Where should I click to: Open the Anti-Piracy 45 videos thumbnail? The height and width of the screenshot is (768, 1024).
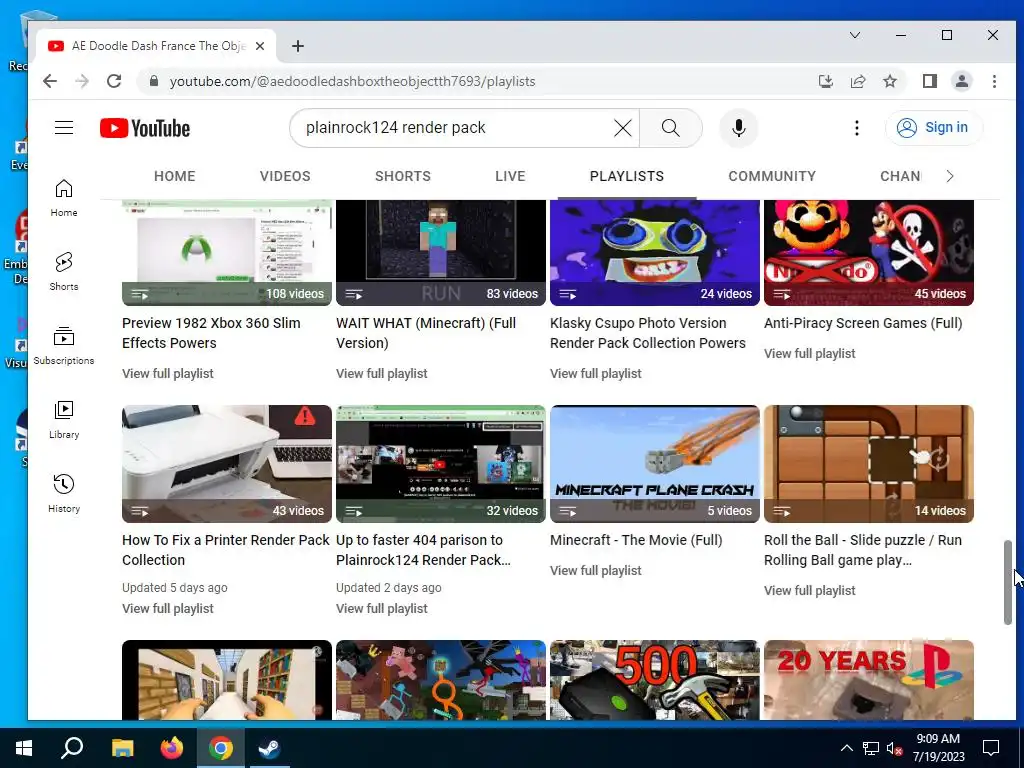869,253
